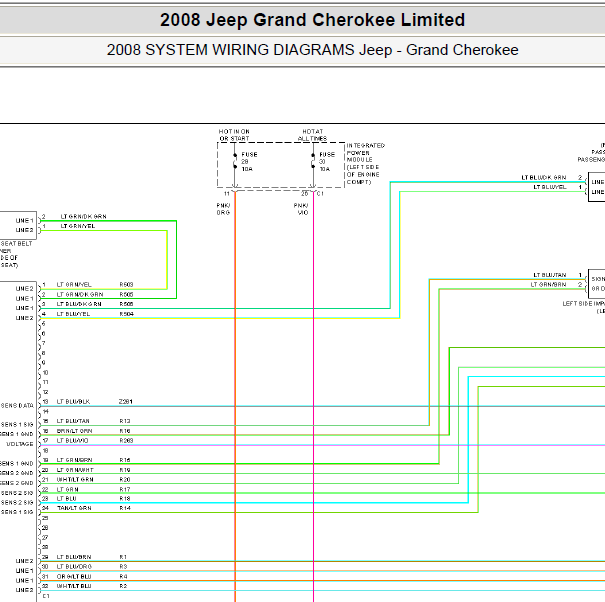Click the "LEFT SIDE IMP" sensor label
This screenshot has height=602, width=605.
[x=583, y=304]
